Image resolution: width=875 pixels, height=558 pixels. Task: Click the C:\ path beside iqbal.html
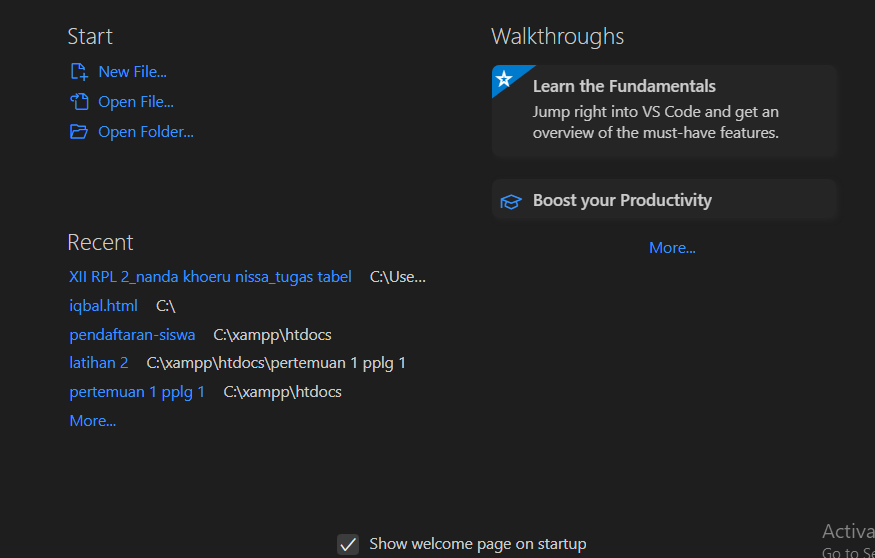pos(166,306)
